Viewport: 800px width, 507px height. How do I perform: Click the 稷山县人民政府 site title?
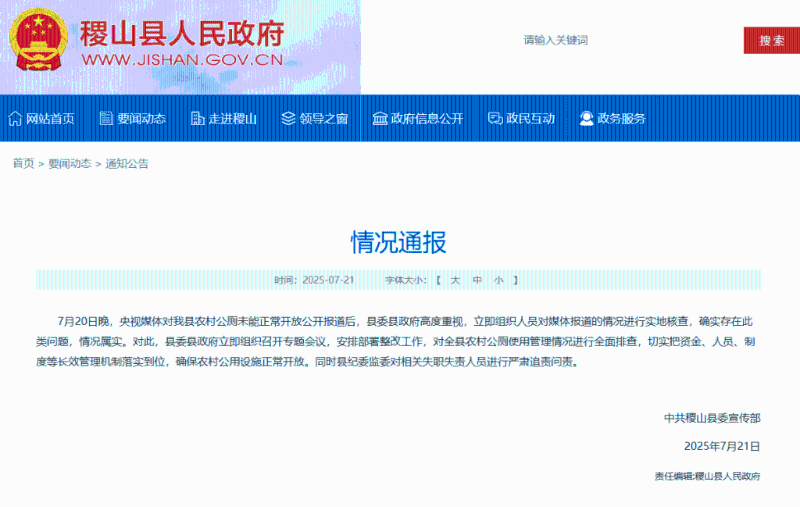(x=182, y=33)
